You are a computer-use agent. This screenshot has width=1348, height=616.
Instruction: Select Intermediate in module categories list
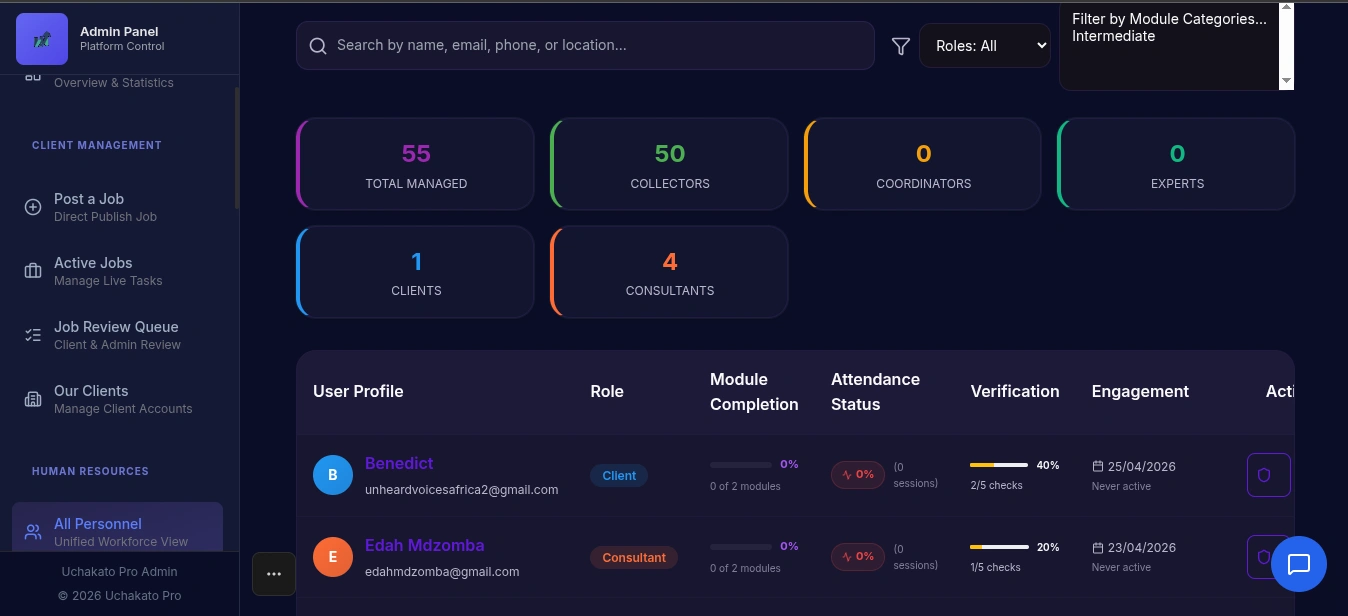pyautogui.click(x=1113, y=36)
